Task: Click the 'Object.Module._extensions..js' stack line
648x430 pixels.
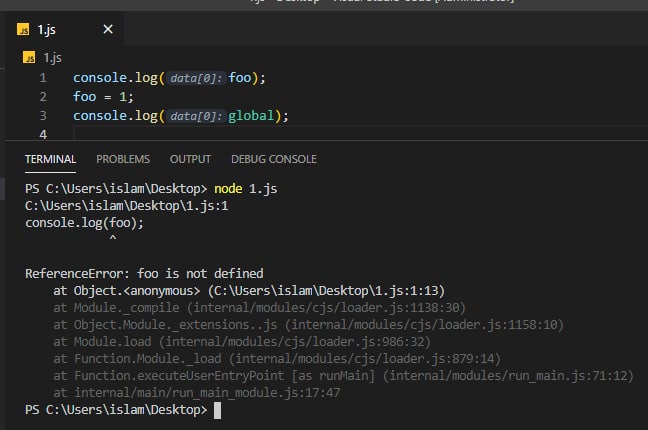Action: 308,325
